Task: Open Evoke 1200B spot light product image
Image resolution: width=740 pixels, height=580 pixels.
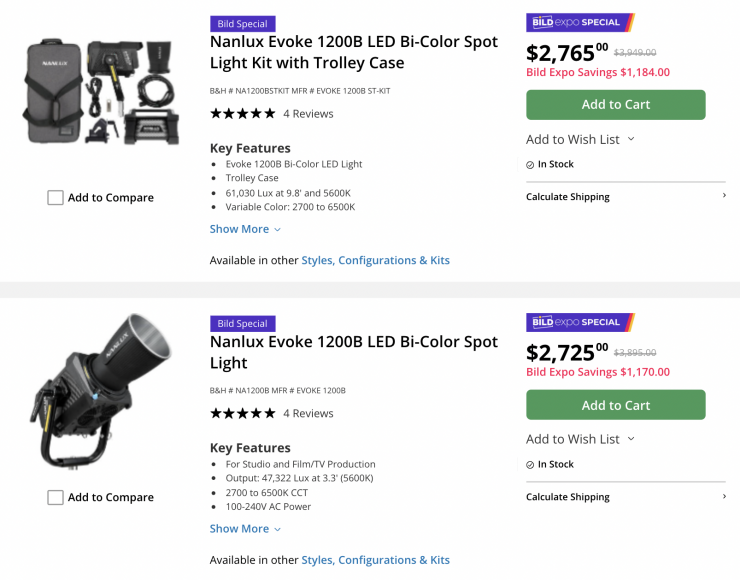Action: (x=101, y=392)
